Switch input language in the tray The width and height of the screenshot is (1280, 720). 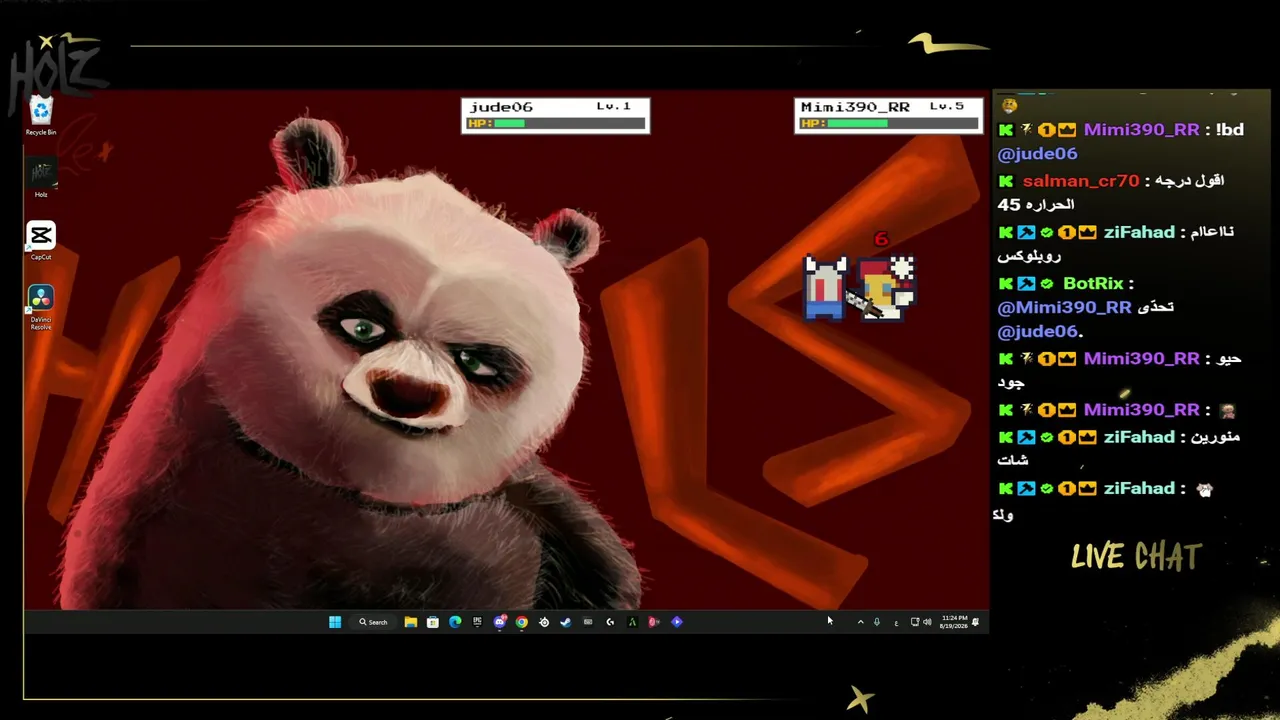[896, 622]
